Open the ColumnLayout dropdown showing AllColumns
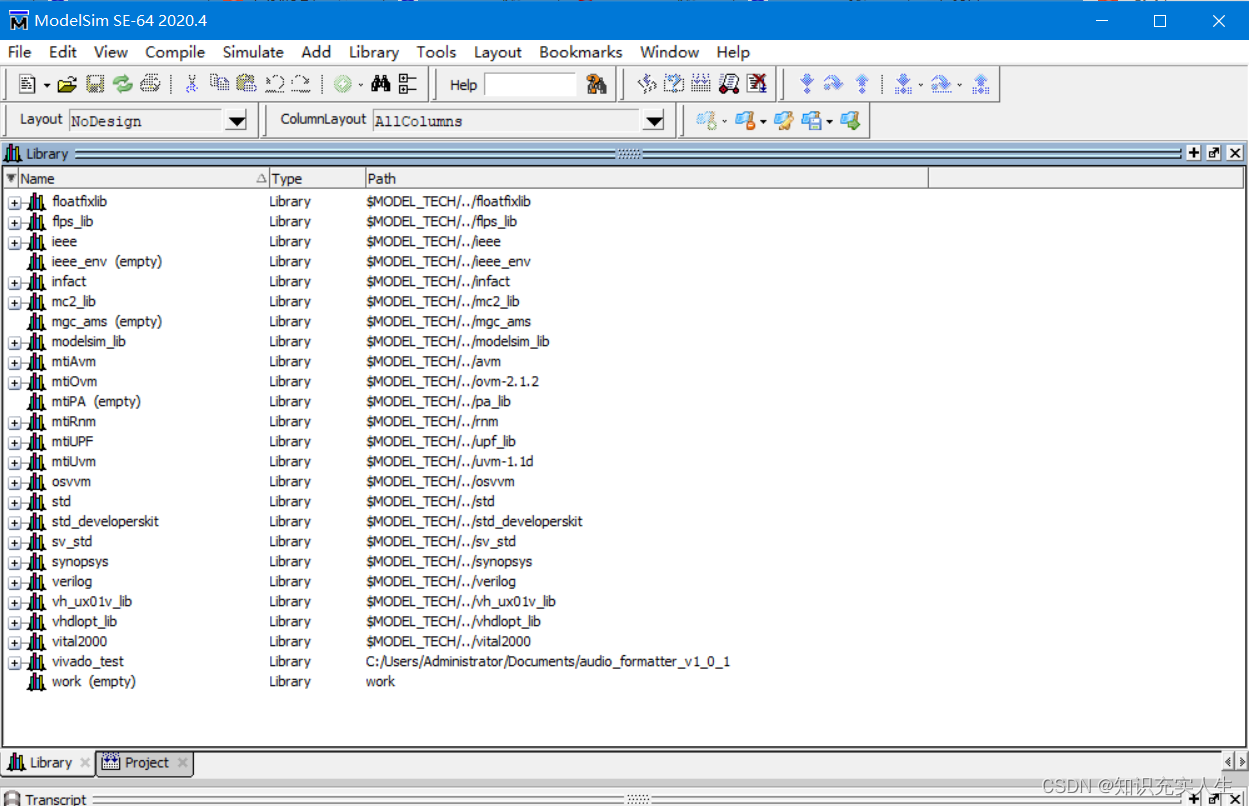 654,121
